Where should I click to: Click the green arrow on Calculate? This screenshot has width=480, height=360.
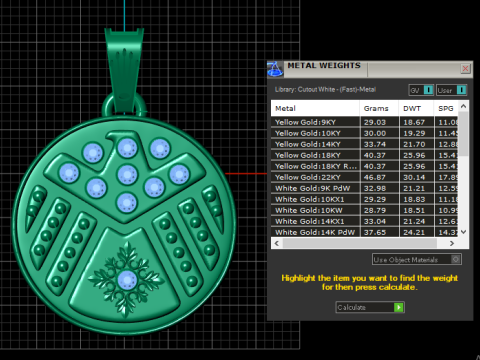pos(398,307)
